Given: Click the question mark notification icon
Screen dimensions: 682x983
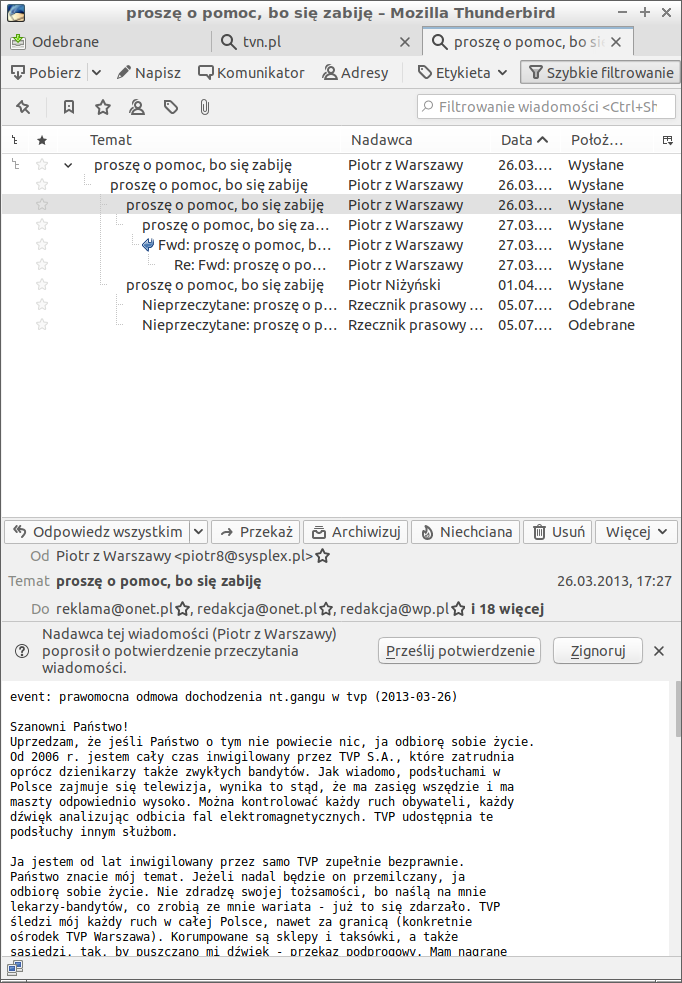Looking at the screenshot, I should [x=22, y=651].
